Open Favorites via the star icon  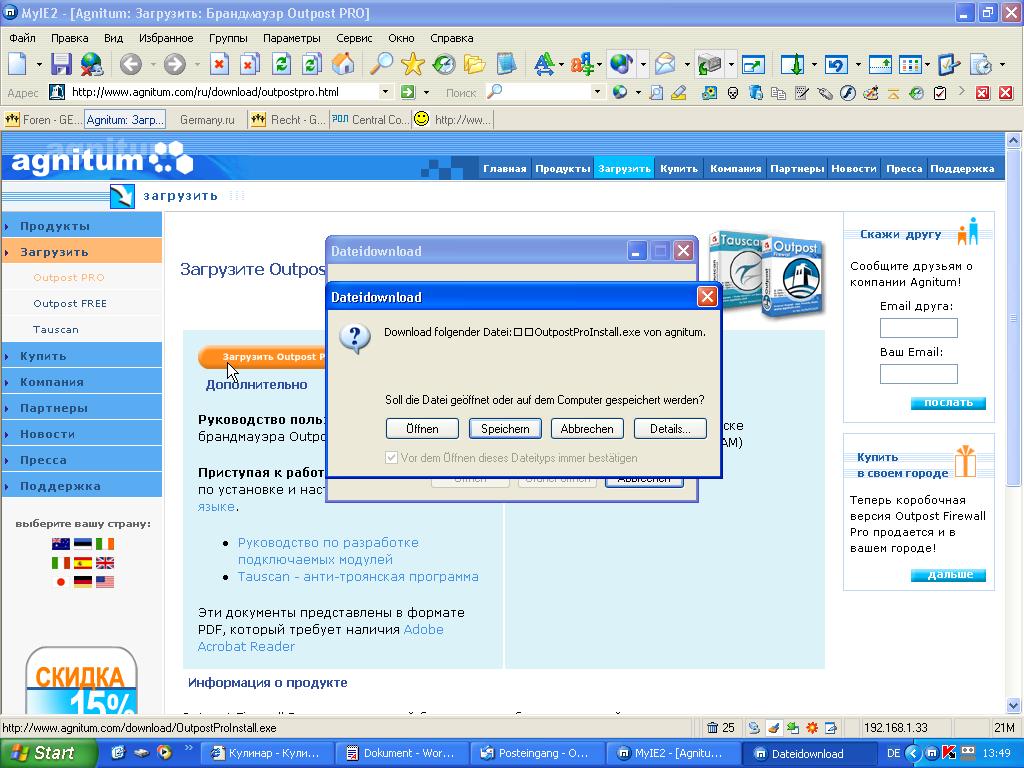[x=412, y=64]
